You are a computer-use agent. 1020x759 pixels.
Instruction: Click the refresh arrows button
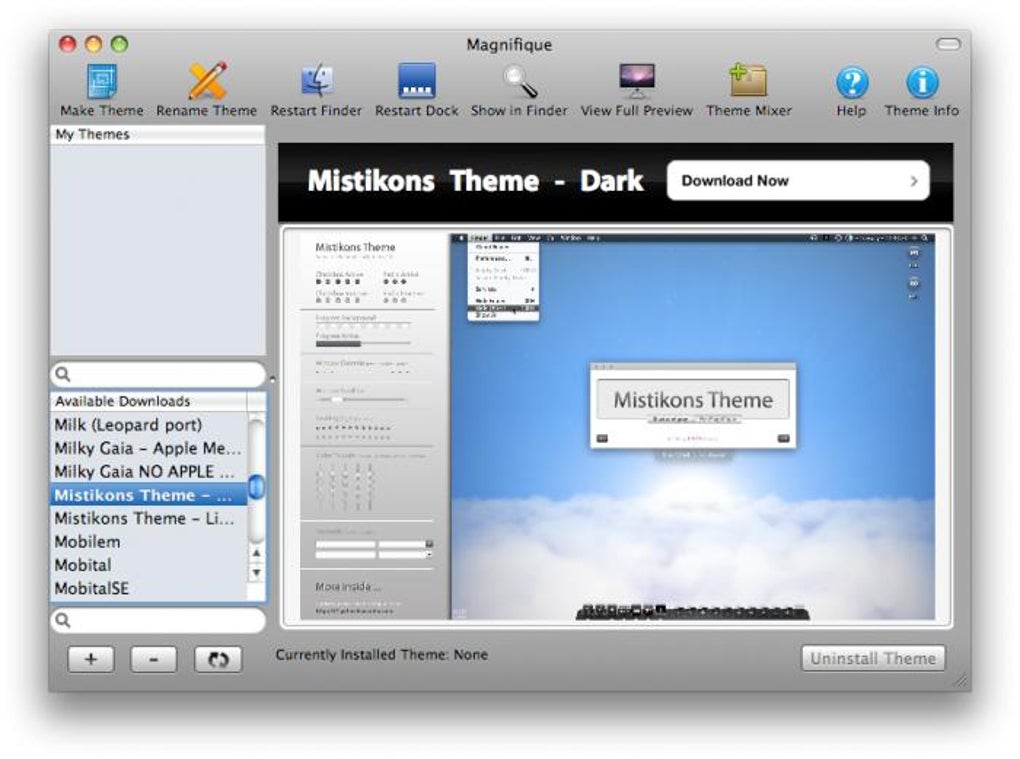218,659
